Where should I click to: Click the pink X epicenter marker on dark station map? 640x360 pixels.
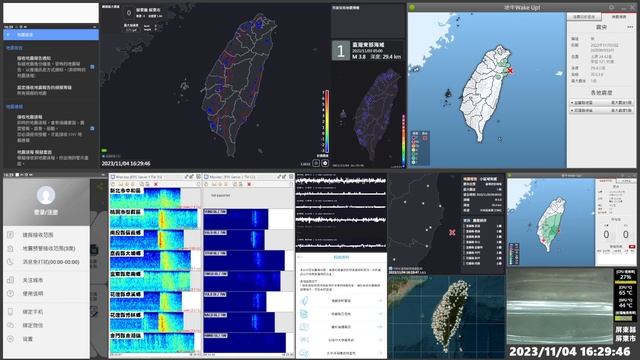point(452,232)
